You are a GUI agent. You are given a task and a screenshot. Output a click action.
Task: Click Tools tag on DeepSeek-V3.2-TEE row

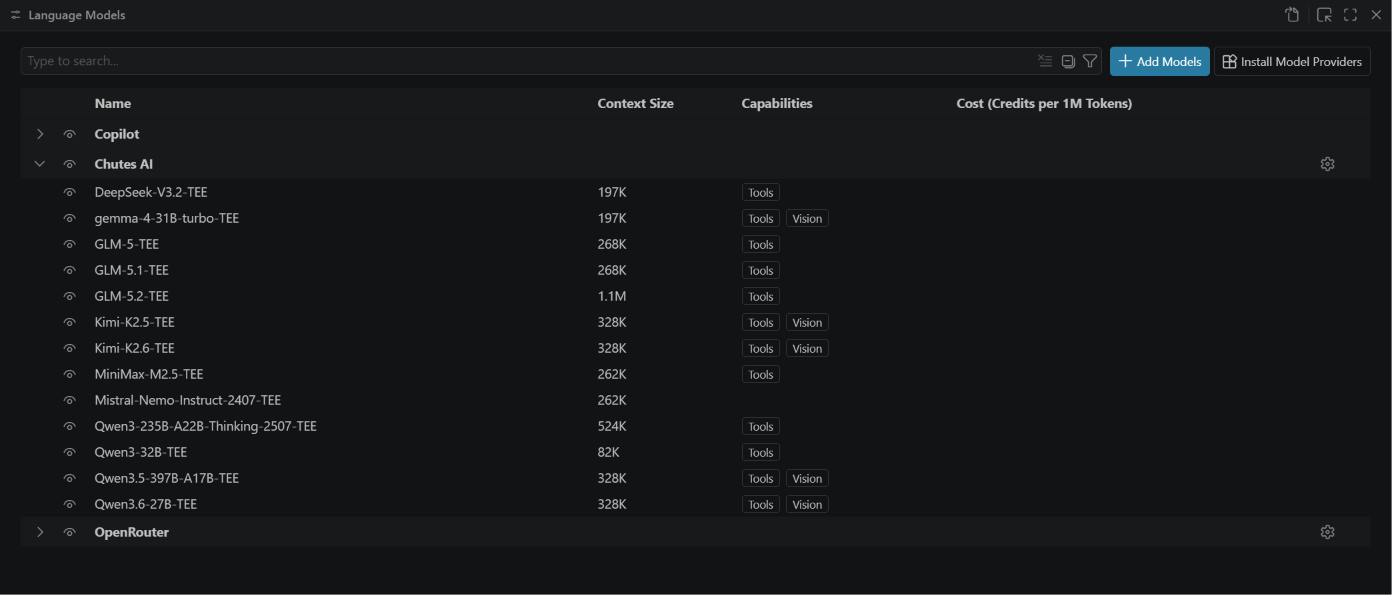click(761, 192)
